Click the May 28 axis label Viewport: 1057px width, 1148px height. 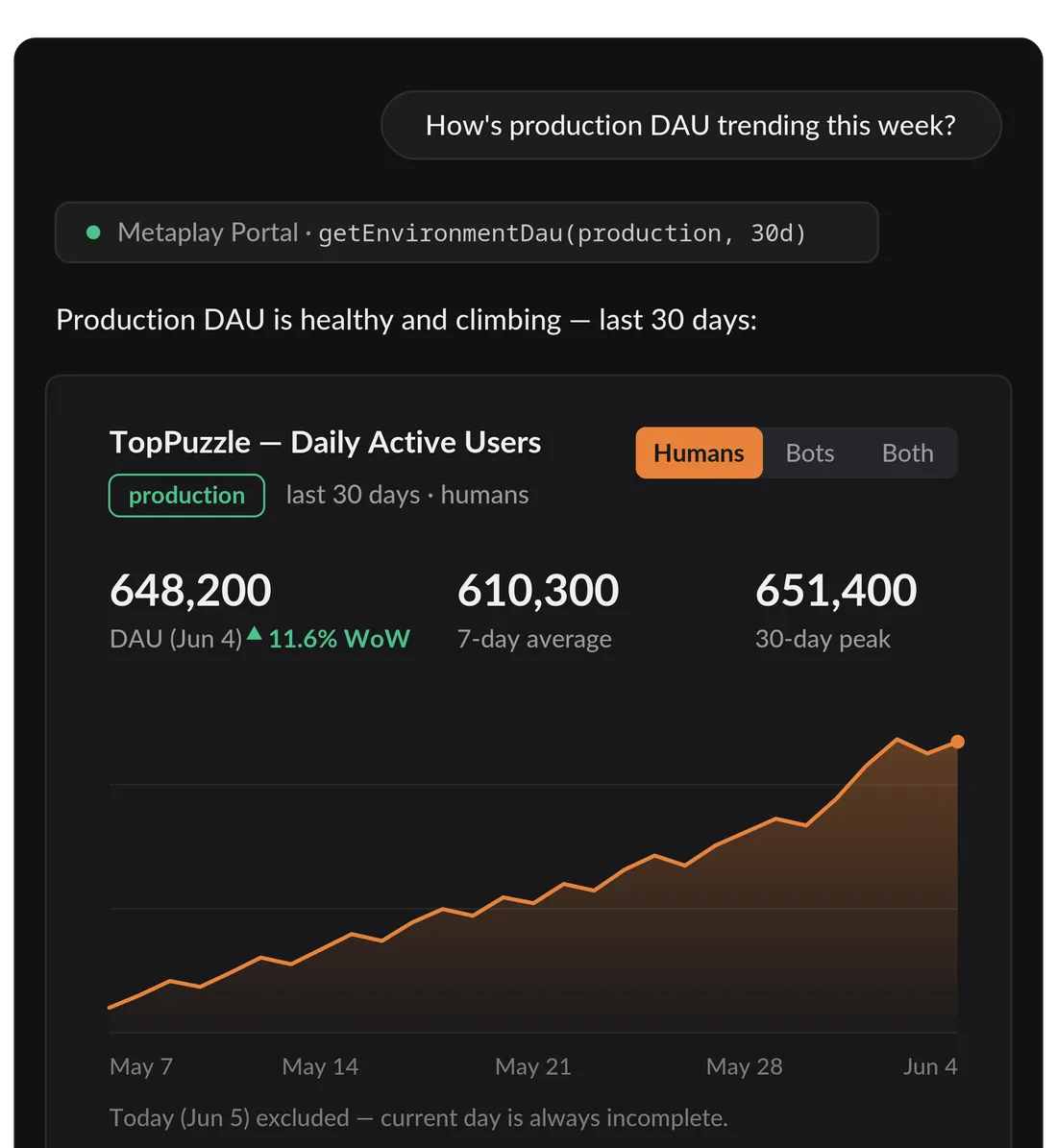coord(744,1066)
